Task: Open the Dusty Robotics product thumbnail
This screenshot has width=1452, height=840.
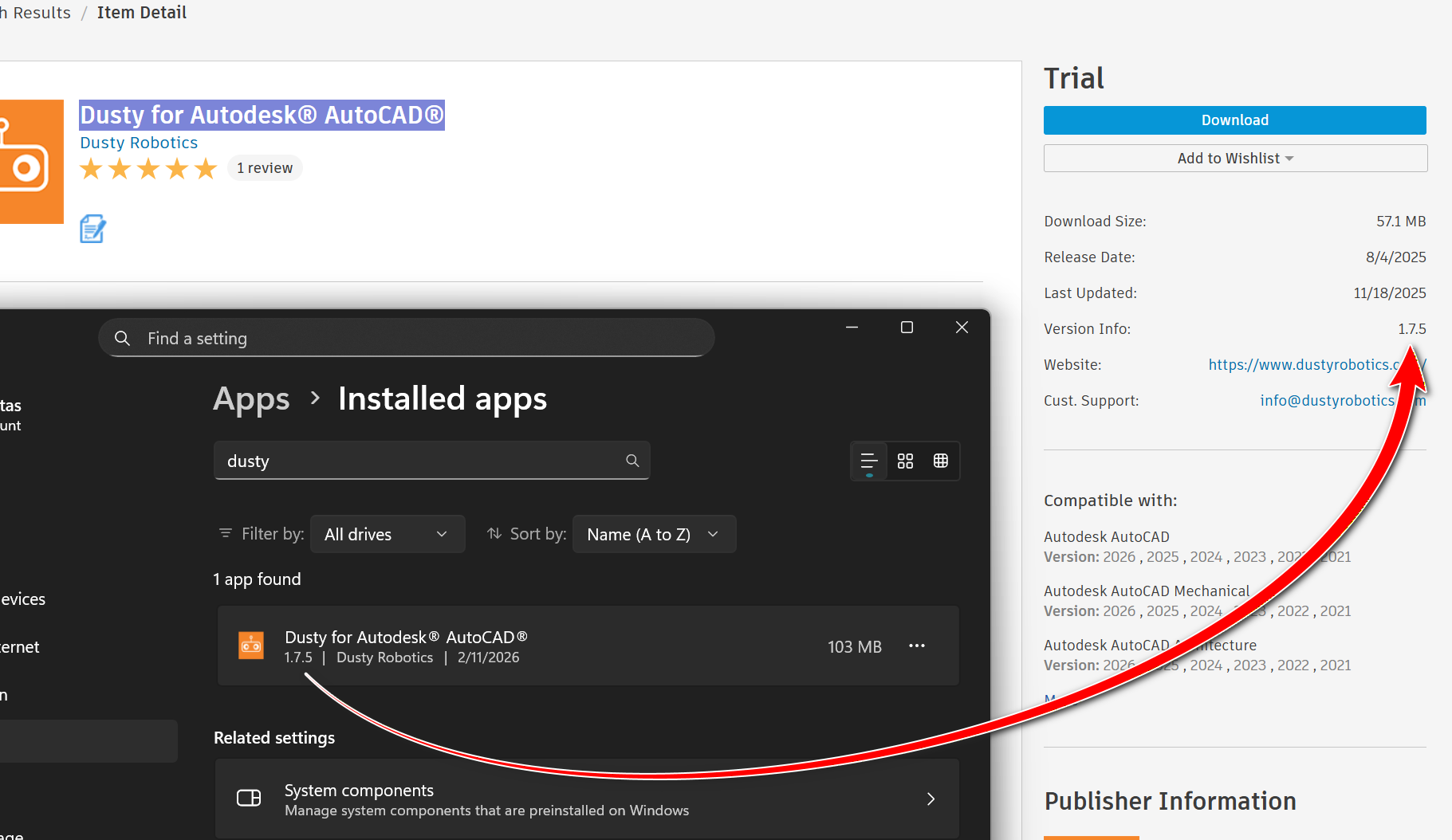Action: click(31, 162)
